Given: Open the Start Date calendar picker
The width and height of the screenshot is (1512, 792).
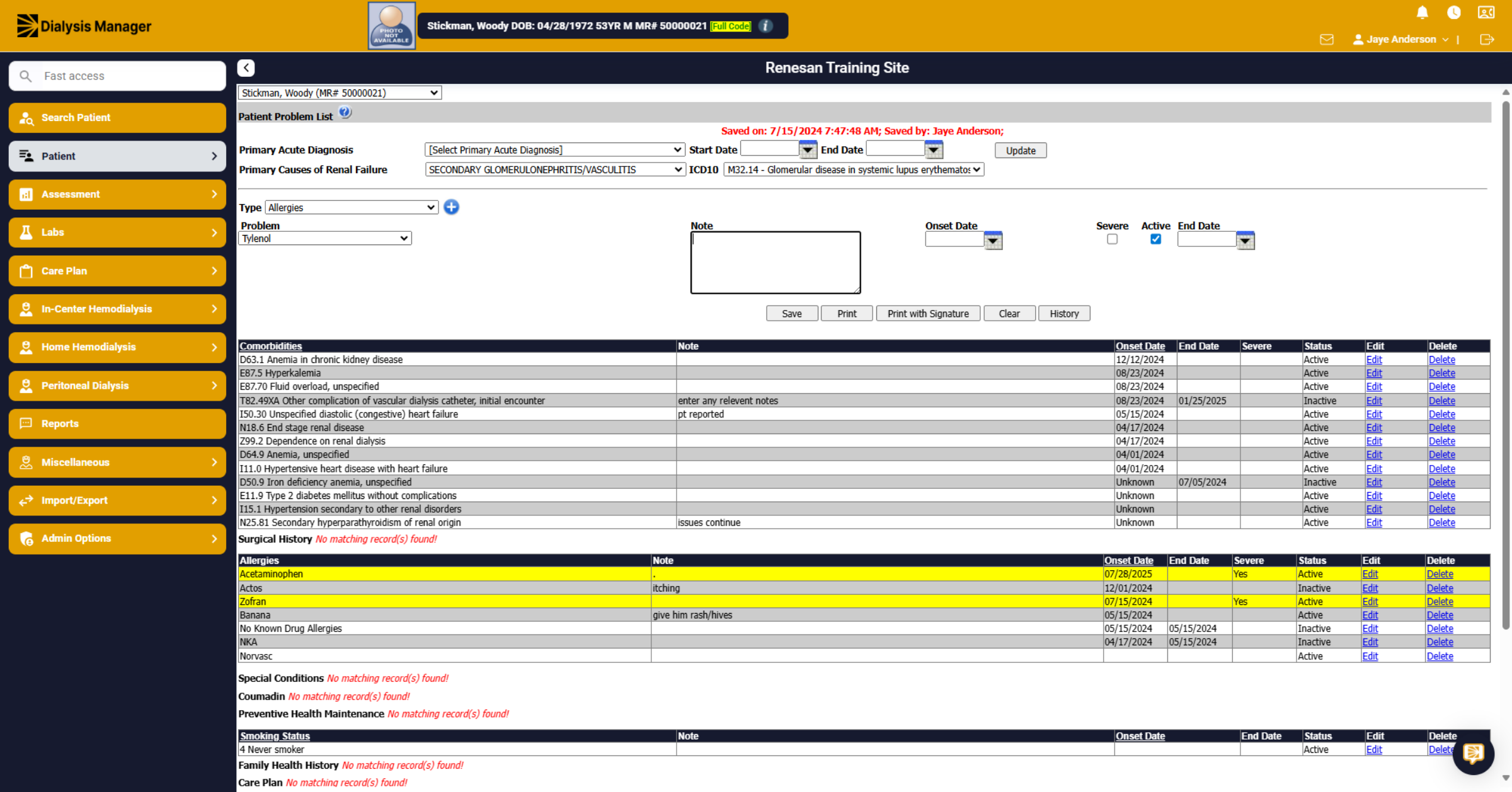Looking at the screenshot, I should pos(808,150).
